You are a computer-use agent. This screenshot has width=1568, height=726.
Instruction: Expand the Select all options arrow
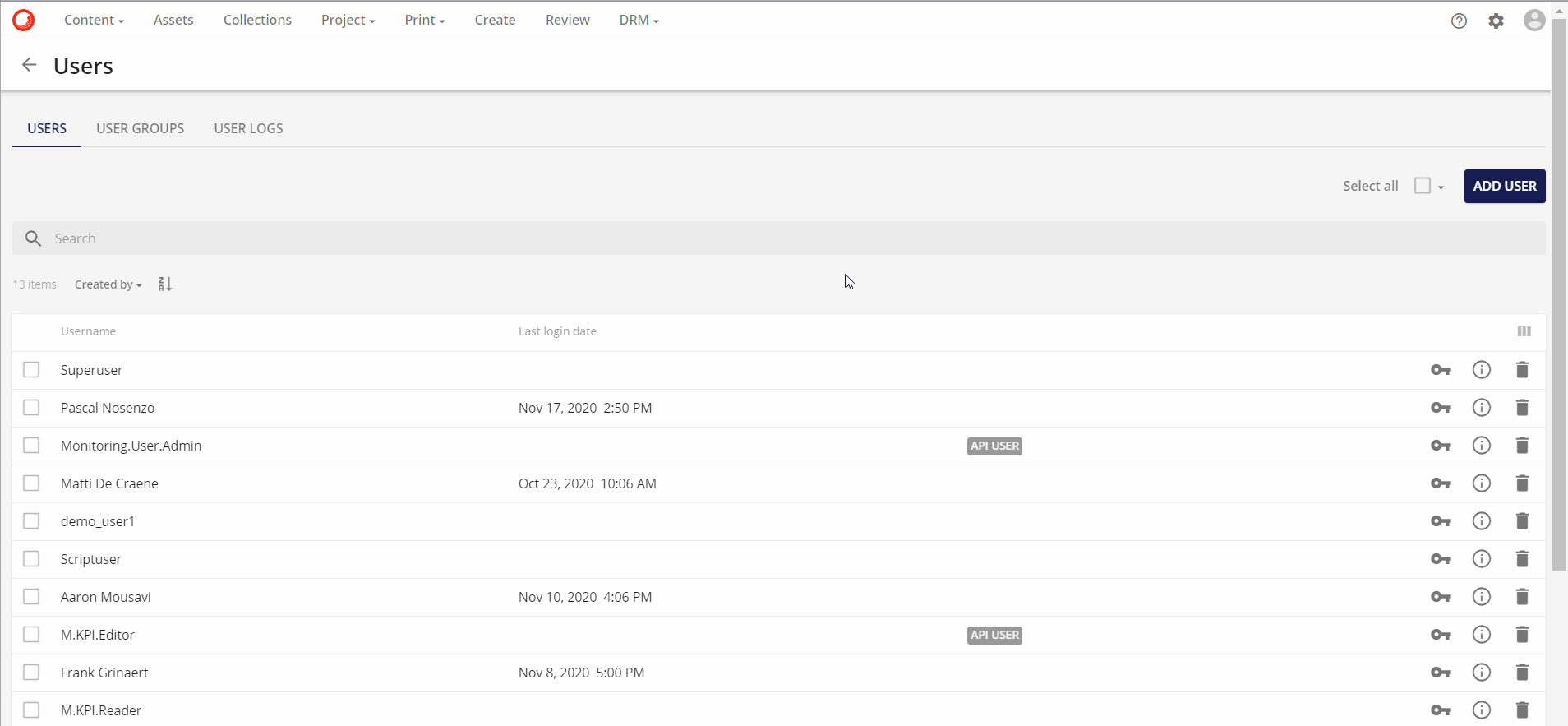(x=1441, y=187)
